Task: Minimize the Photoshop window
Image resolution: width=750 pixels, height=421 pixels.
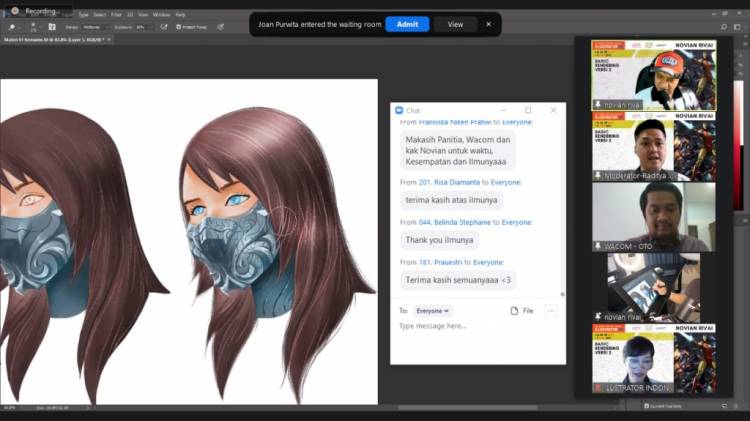Action: [714, 14]
